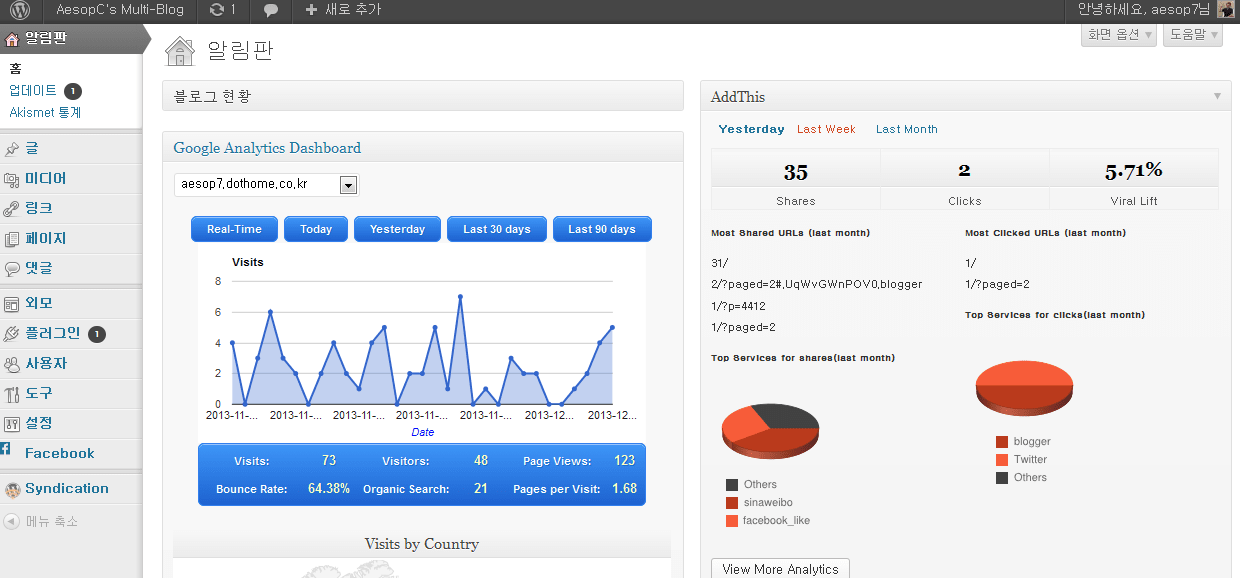Click the home icon in 알림판 menu header
Screen dimensions: 1240x578
click(12, 40)
